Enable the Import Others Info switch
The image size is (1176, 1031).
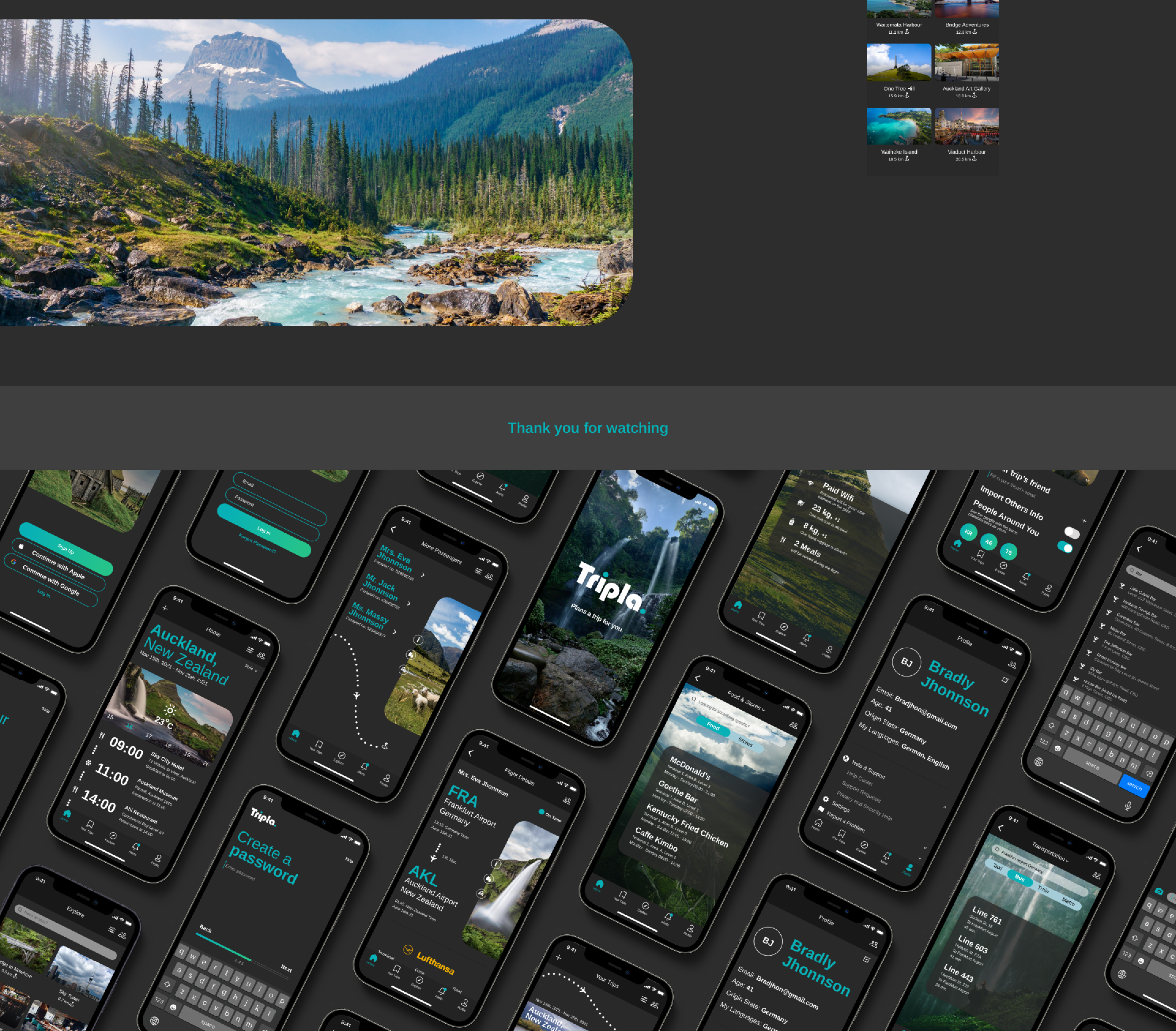pyautogui.click(x=1072, y=532)
